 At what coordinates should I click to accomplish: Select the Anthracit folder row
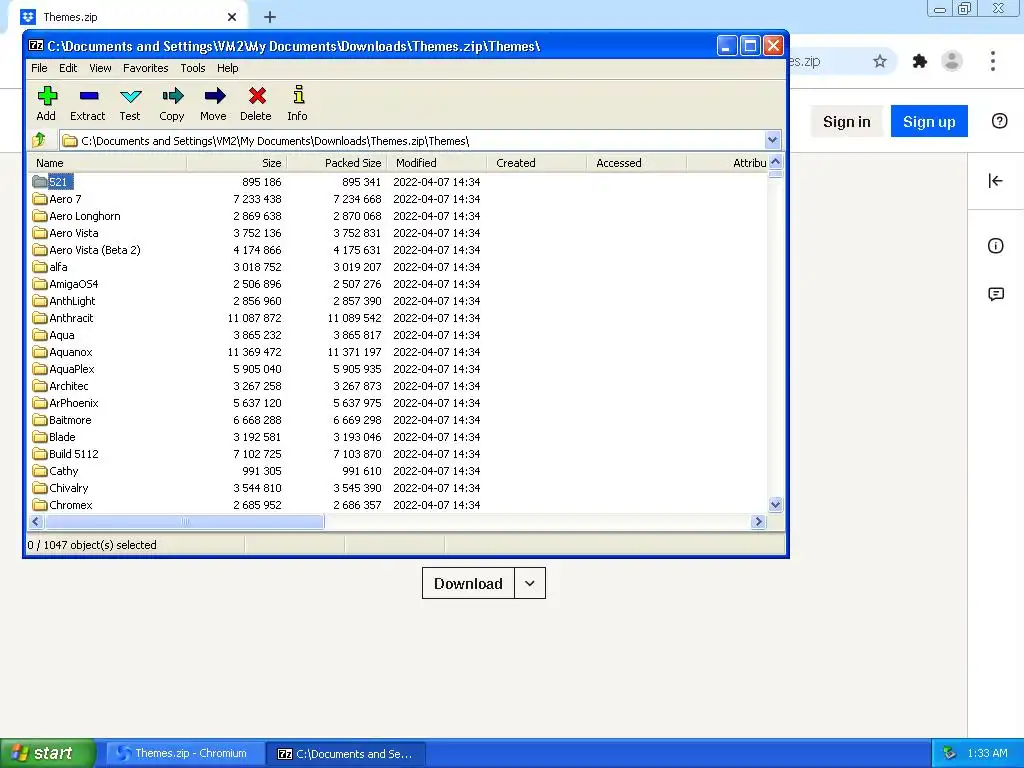pyautogui.click(x=398, y=317)
